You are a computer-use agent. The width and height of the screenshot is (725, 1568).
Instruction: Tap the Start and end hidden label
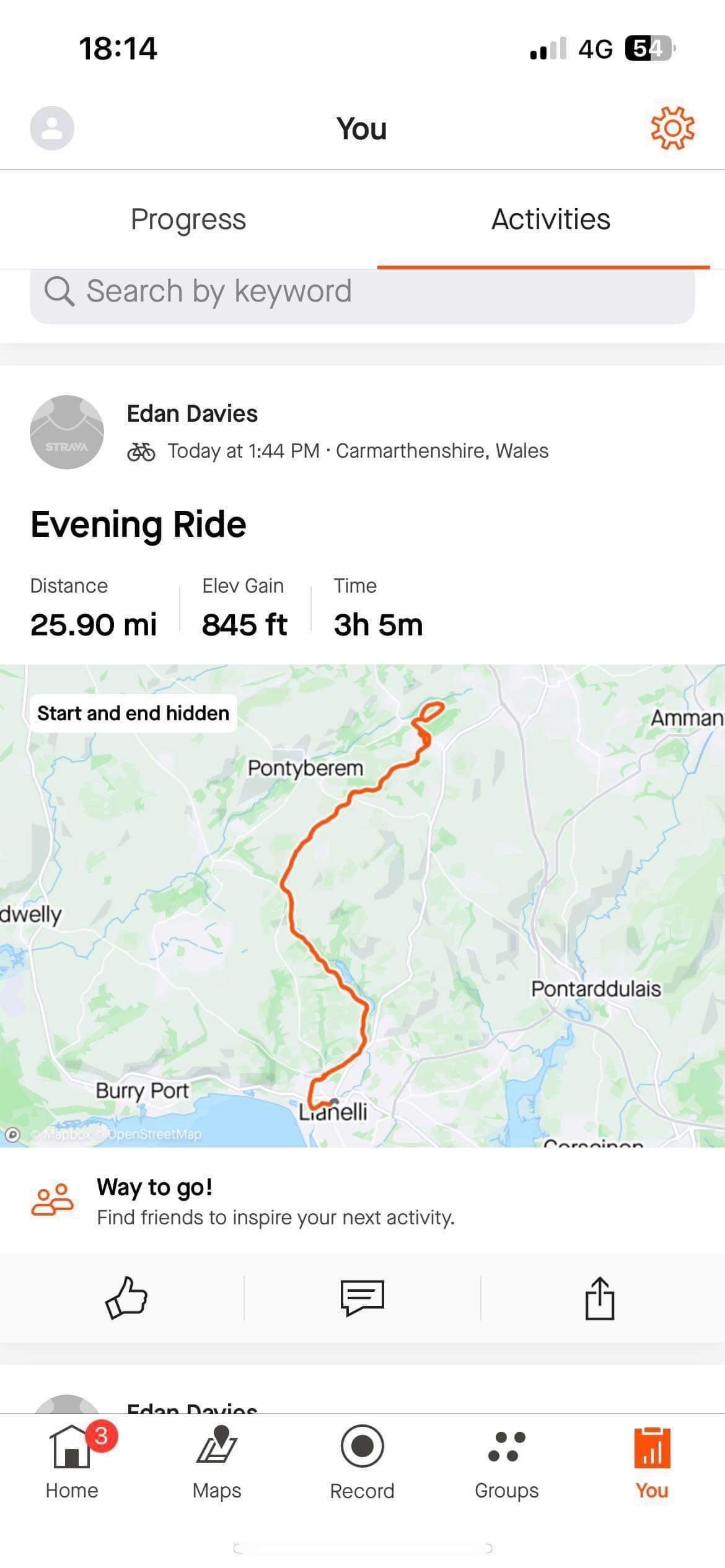pos(133,713)
